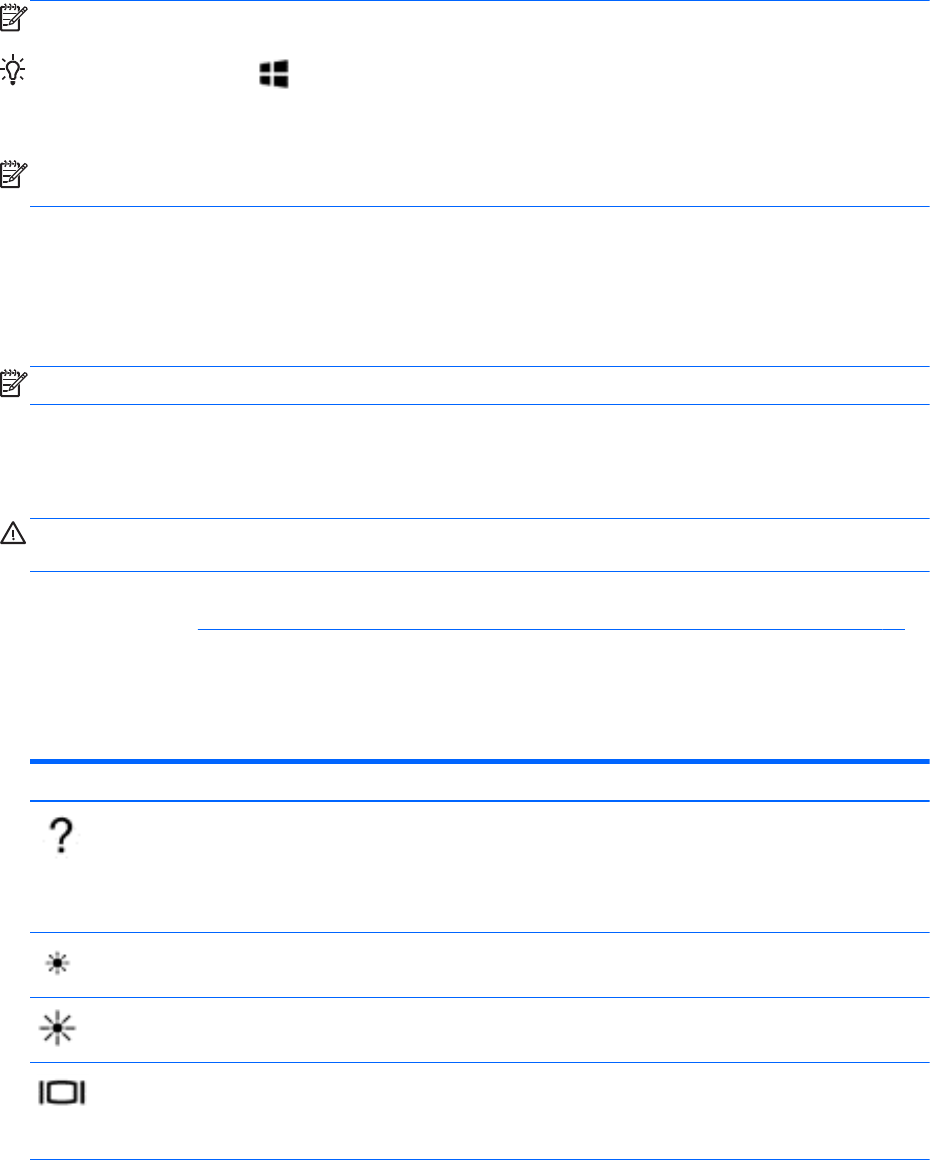Click the Windows logo icon

273,73
